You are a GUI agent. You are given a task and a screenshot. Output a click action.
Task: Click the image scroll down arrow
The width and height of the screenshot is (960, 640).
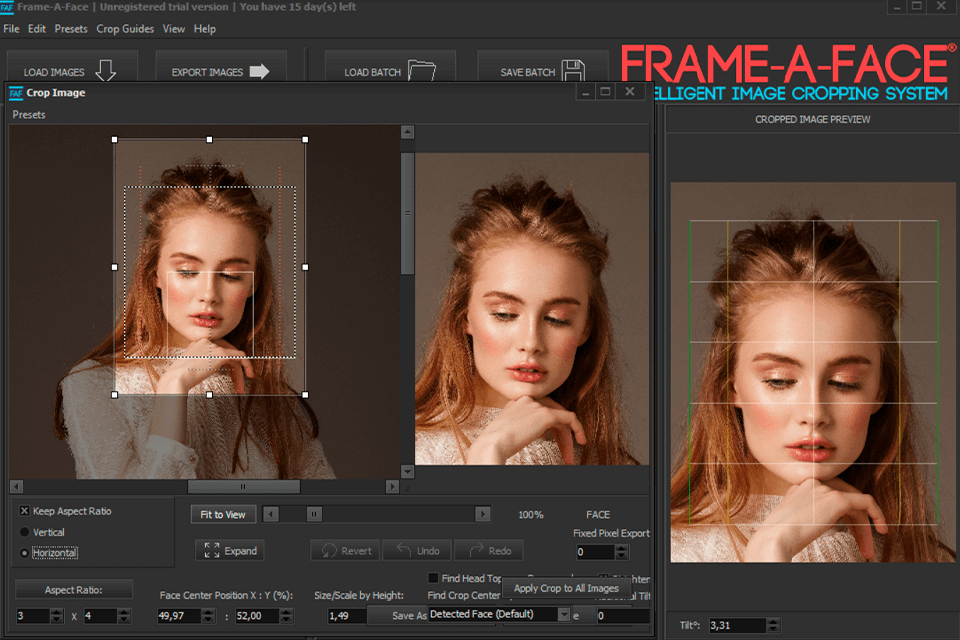point(408,471)
